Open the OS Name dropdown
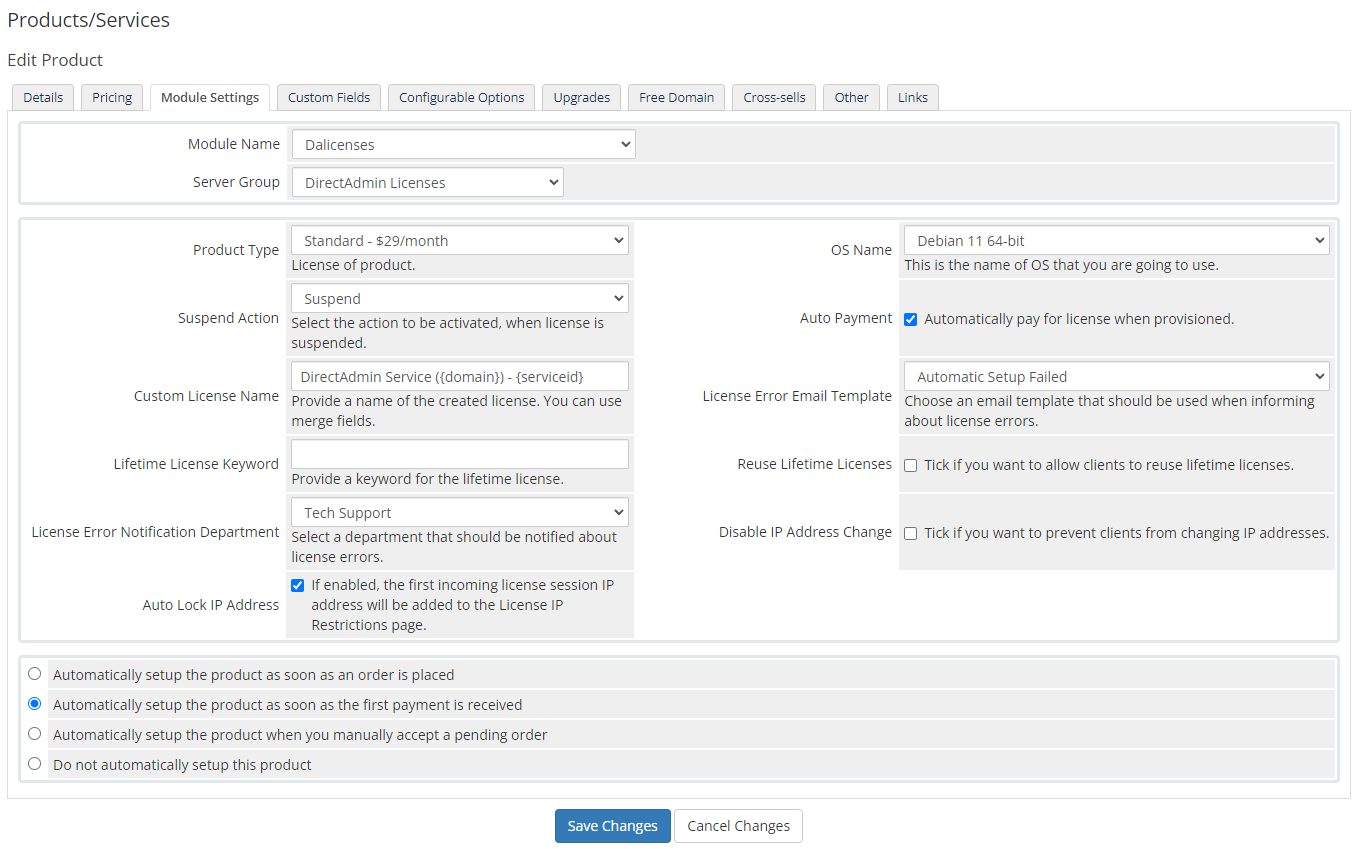 click(x=1115, y=240)
